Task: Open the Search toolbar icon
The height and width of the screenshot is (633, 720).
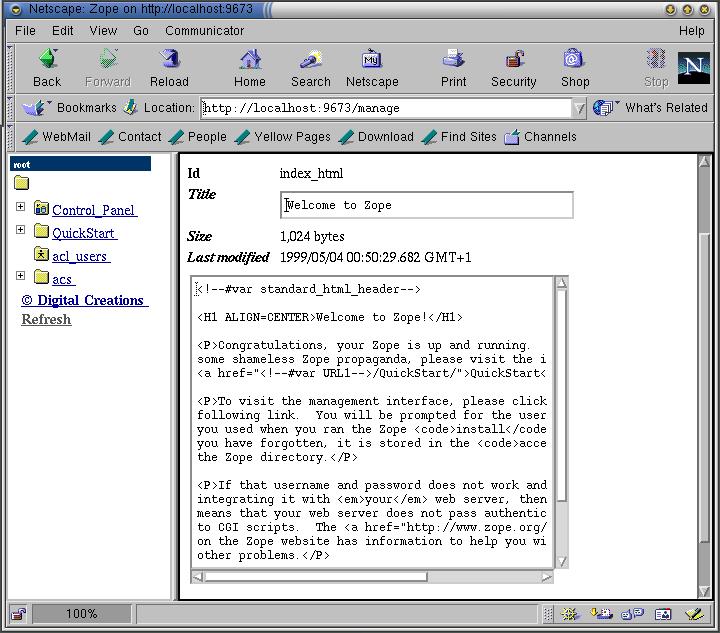Action: (311, 59)
